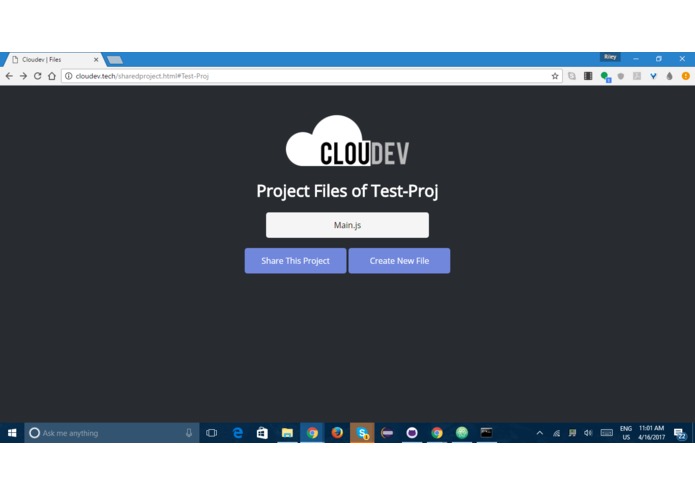Open Microsoft Edge from the taskbar
Image resolution: width=695 pixels, height=494 pixels.
pos(238,433)
